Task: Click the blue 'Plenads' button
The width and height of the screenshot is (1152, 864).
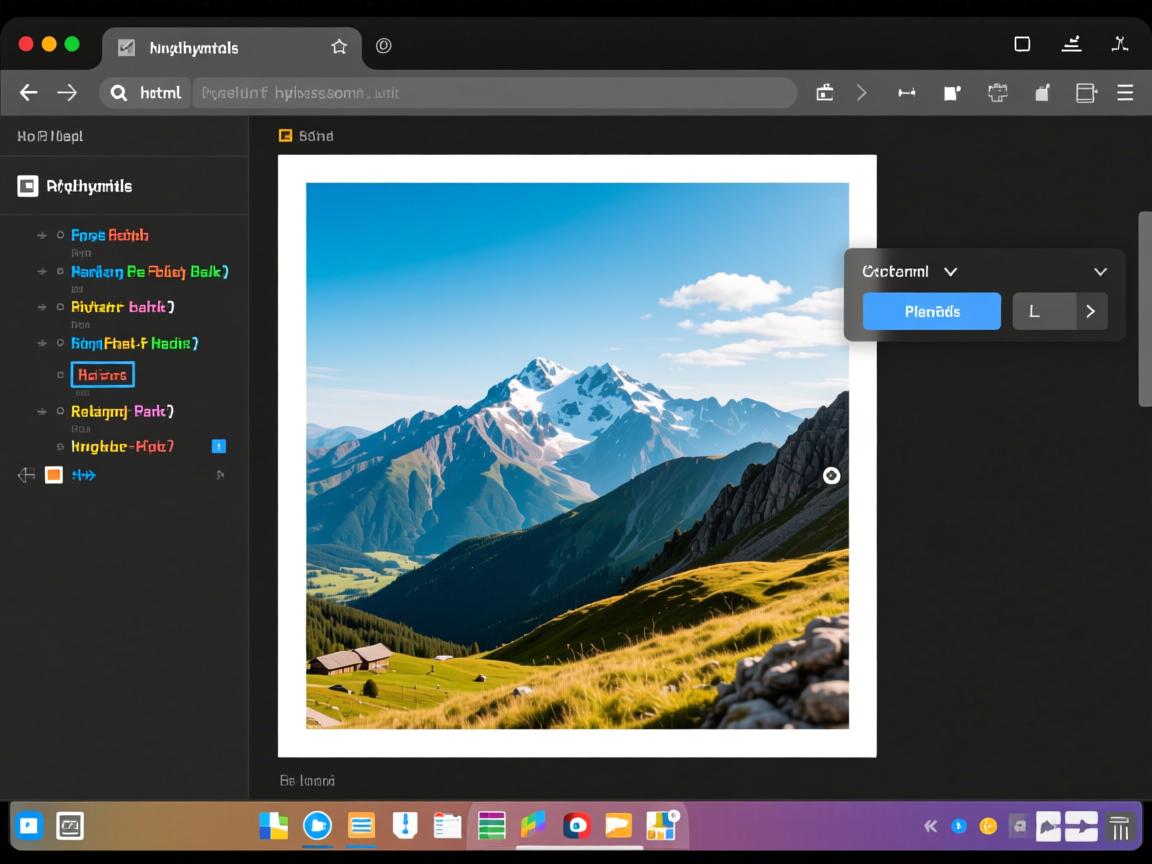Action: coord(931,311)
